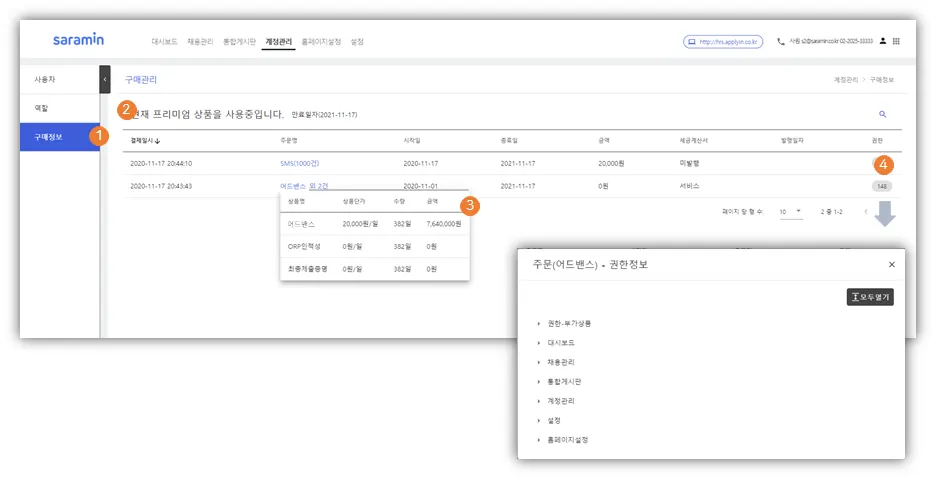The width and height of the screenshot is (936, 479).
Task: Open the apps grid icon
Action: click(896, 41)
